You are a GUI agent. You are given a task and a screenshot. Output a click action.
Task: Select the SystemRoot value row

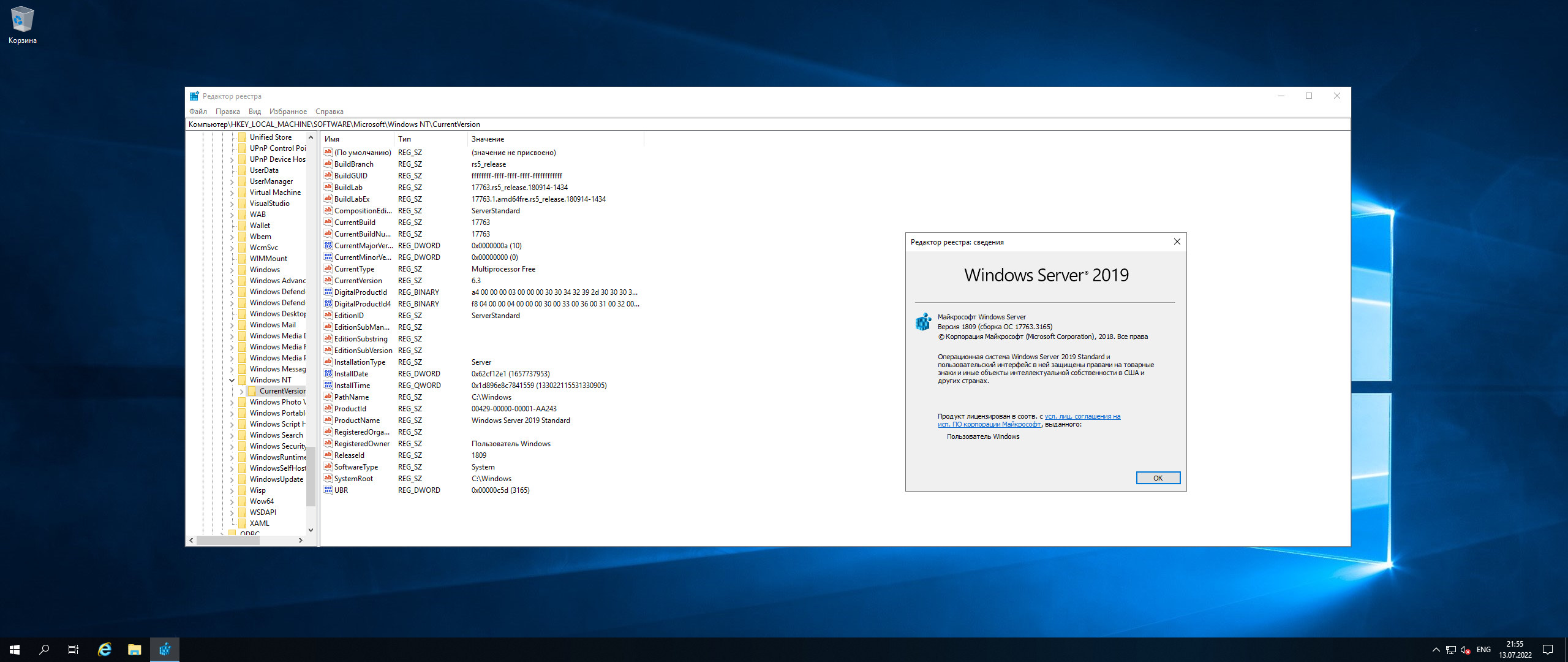click(482, 479)
